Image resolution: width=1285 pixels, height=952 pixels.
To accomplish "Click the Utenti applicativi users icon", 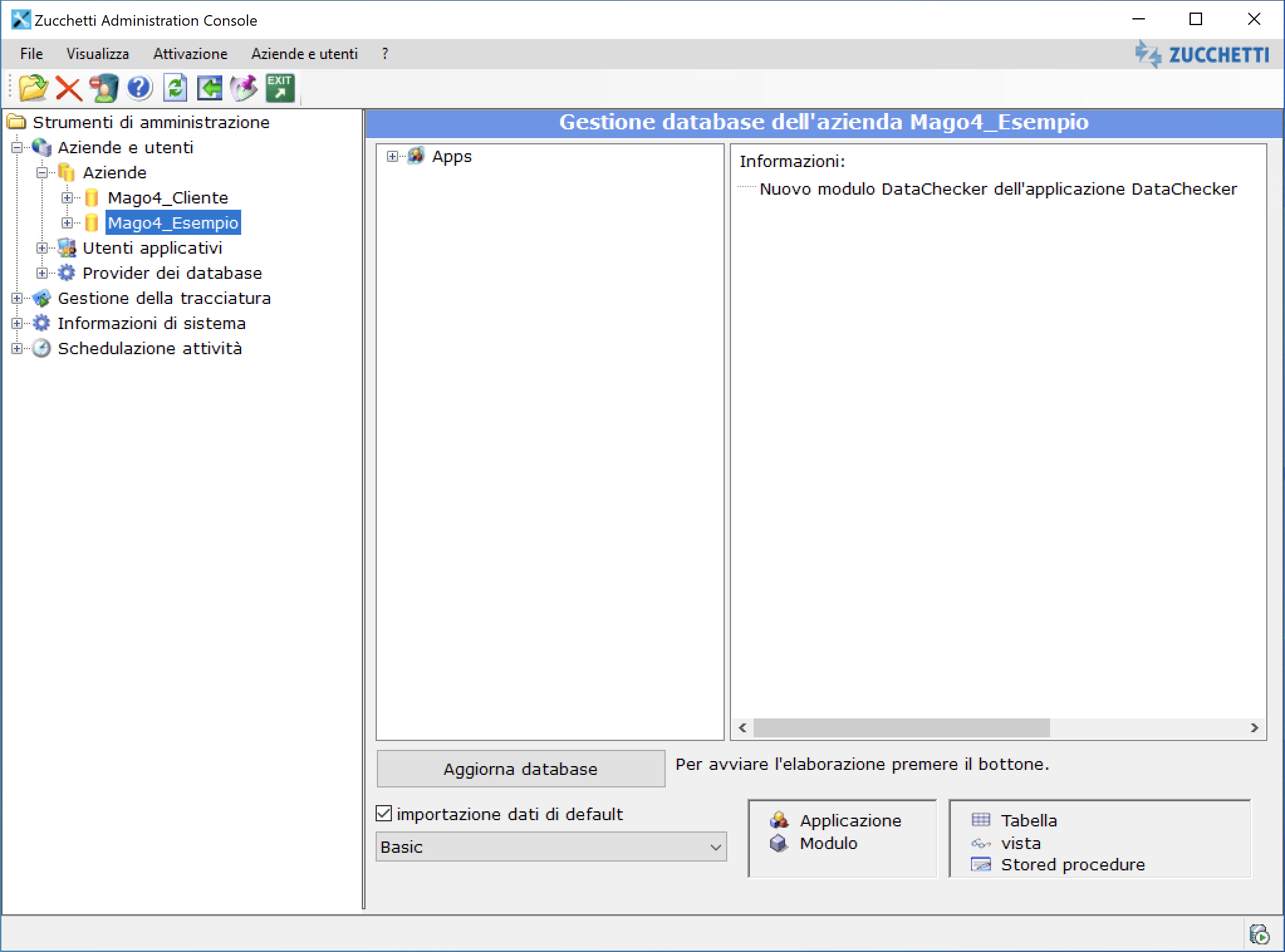I will tap(67, 248).
